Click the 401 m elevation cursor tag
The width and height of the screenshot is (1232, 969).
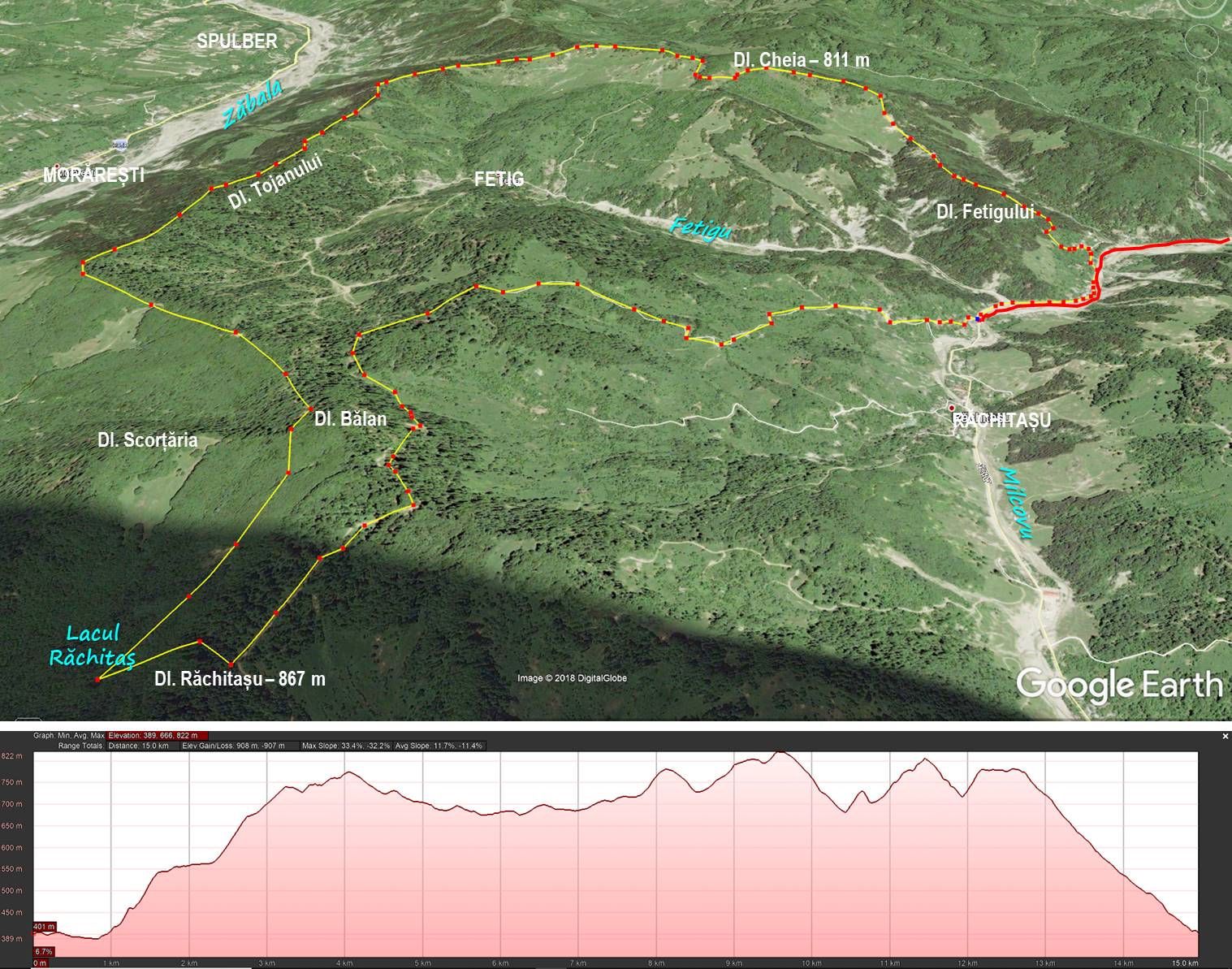pos(44,927)
